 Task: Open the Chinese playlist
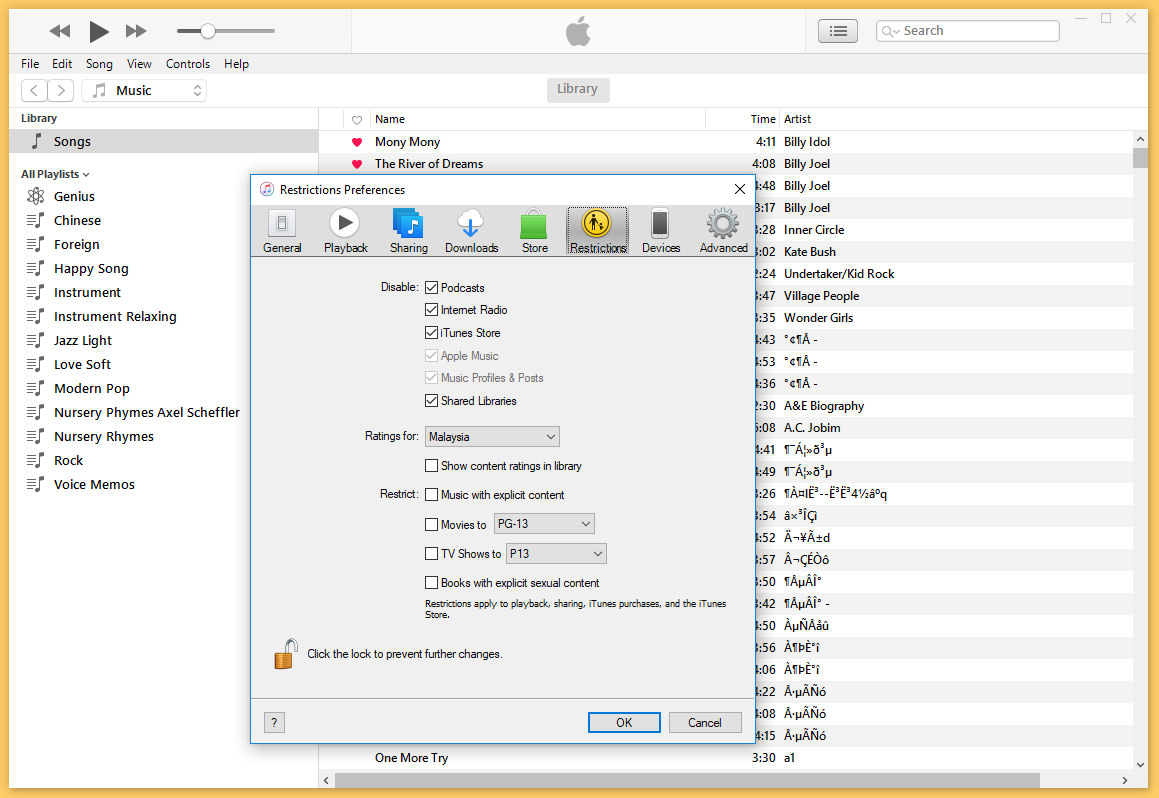coord(77,220)
